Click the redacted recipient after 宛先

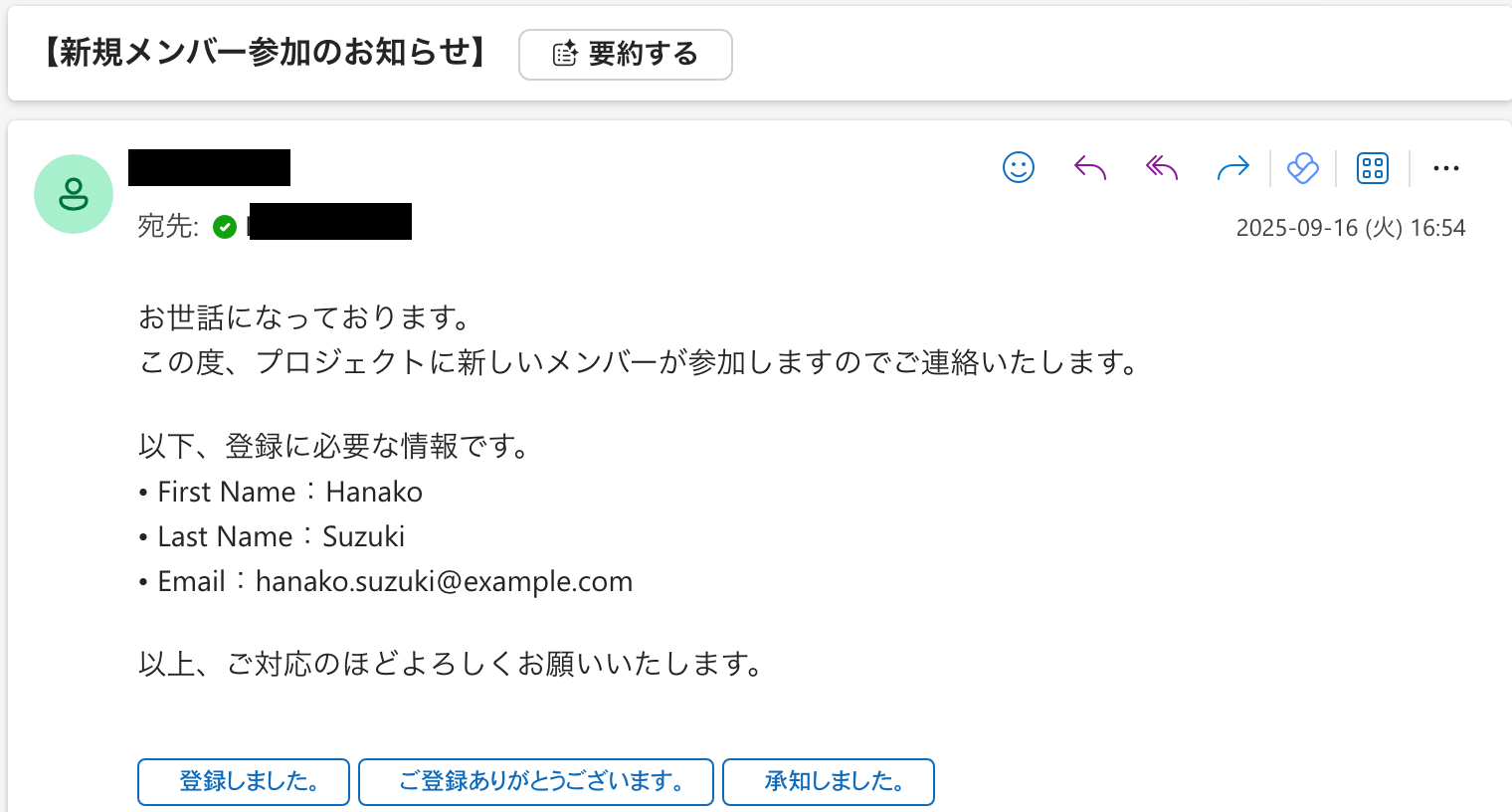pyautogui.click(x=330, y=222)
